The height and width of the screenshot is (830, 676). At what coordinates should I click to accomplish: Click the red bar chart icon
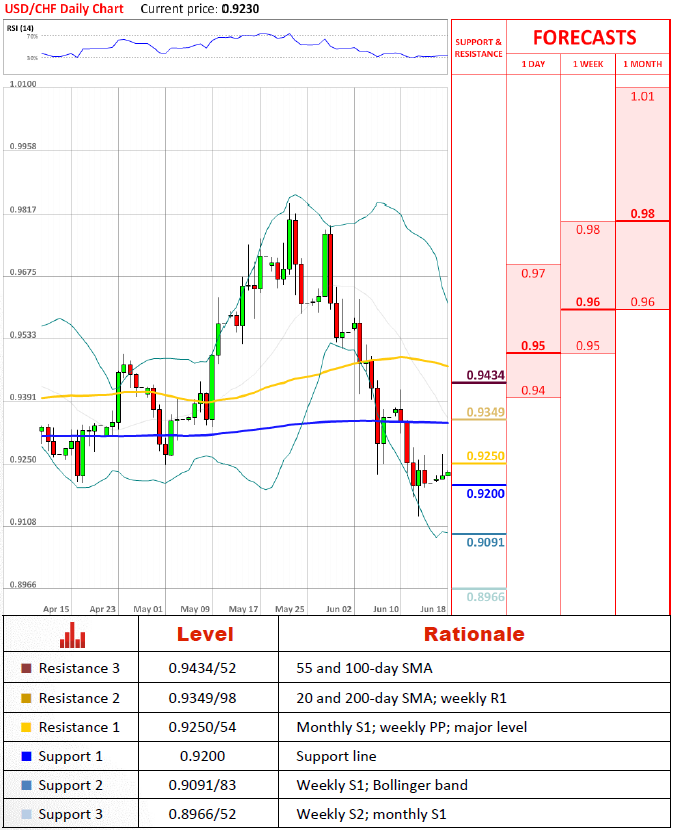click(x=72, y=634)
